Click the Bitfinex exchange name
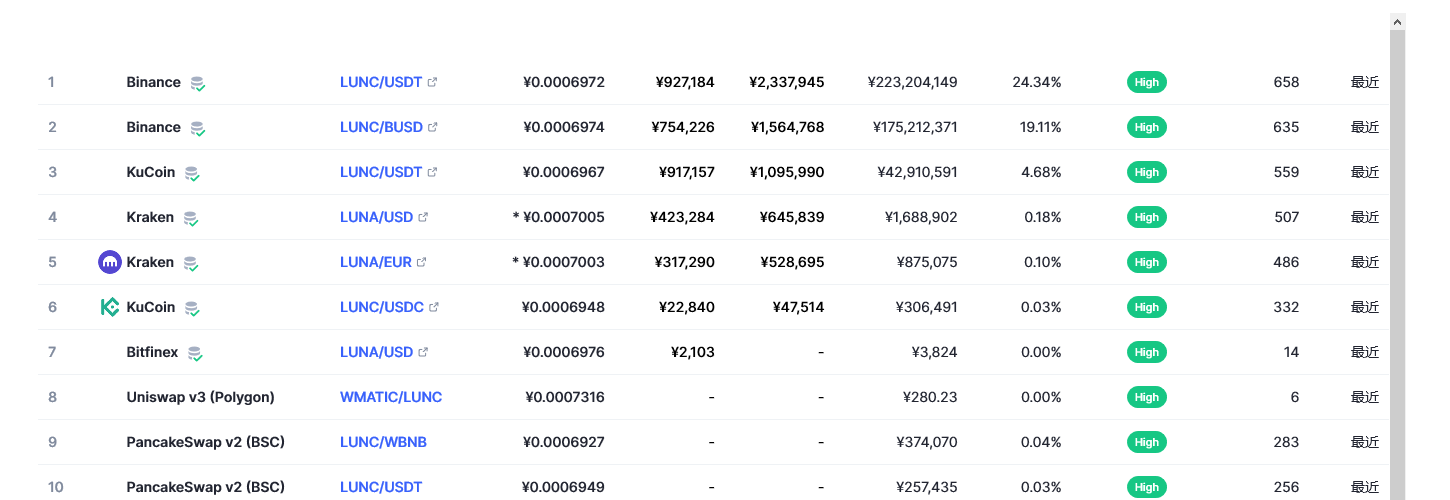This screenshot has width=1450, height=500. point(154,352)
